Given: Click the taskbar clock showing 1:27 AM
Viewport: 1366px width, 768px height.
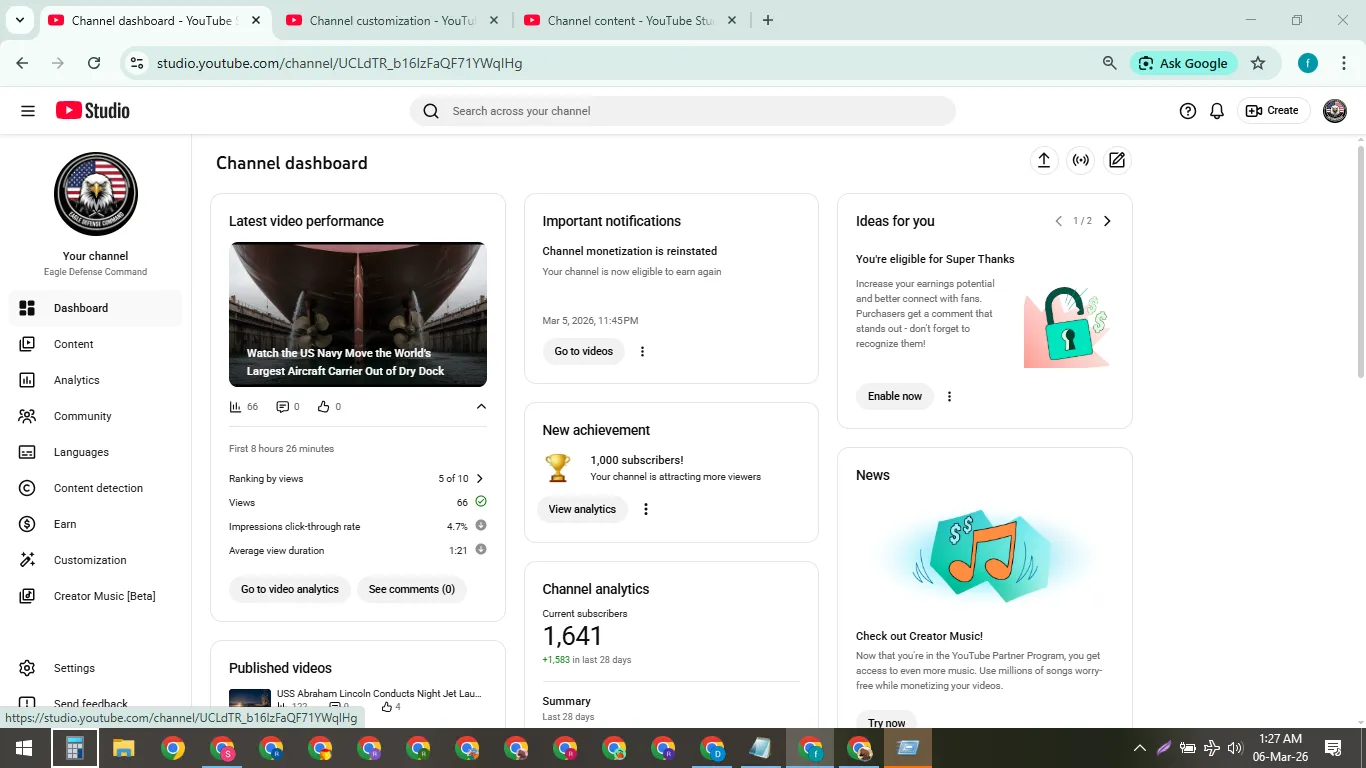Looking at the screenshot, I should [x=1280, y=748].
